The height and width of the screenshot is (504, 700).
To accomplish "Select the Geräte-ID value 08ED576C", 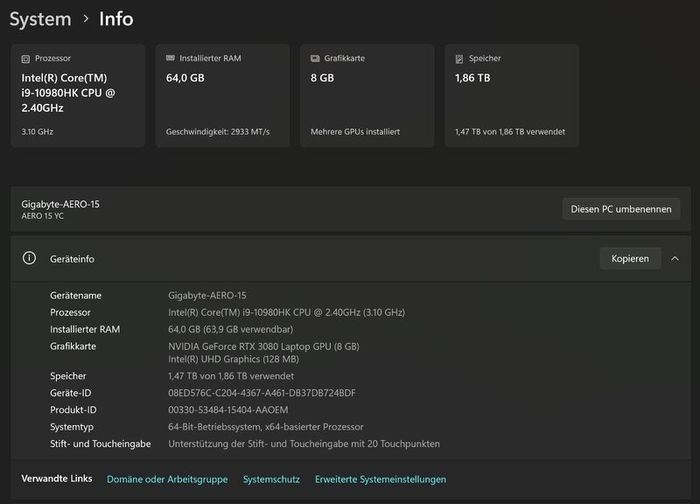I will pyautogui.click(x=262, y=393).
